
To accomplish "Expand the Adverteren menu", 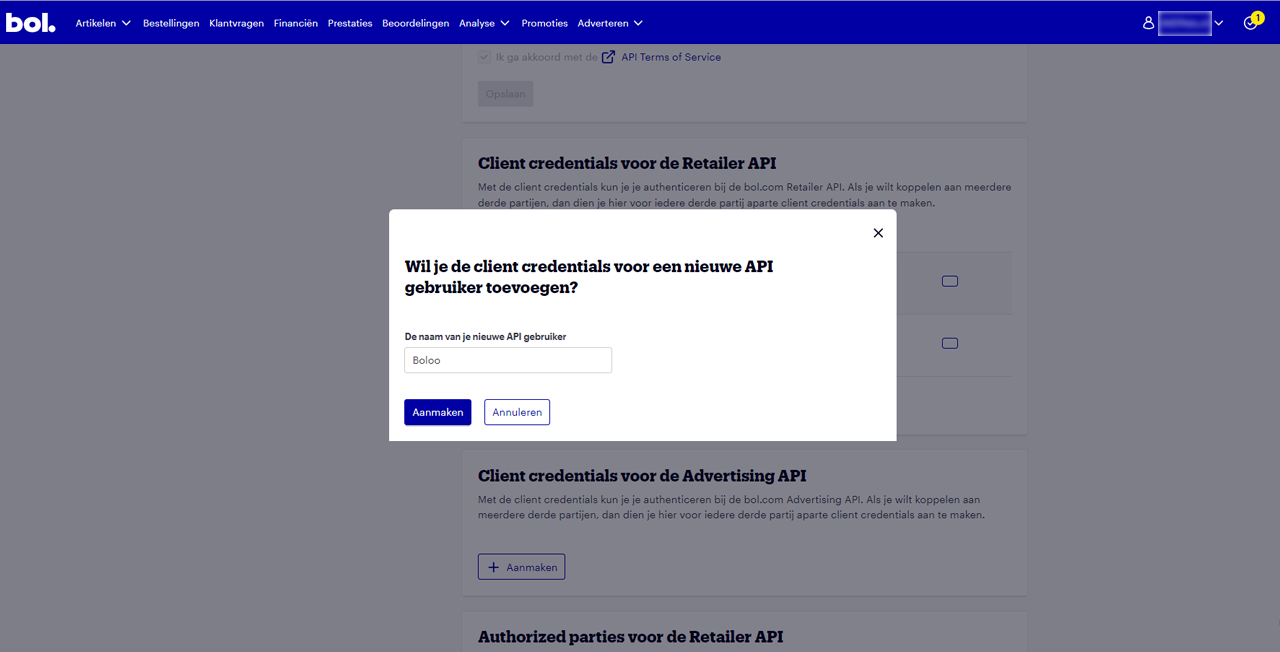I will click(610, 23).
